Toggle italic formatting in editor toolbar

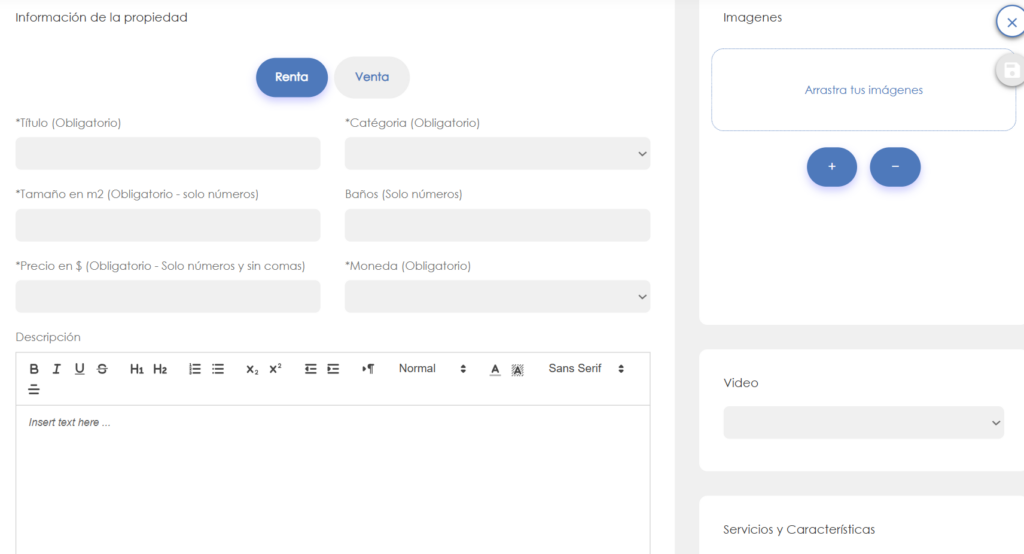tap(57, 369)
